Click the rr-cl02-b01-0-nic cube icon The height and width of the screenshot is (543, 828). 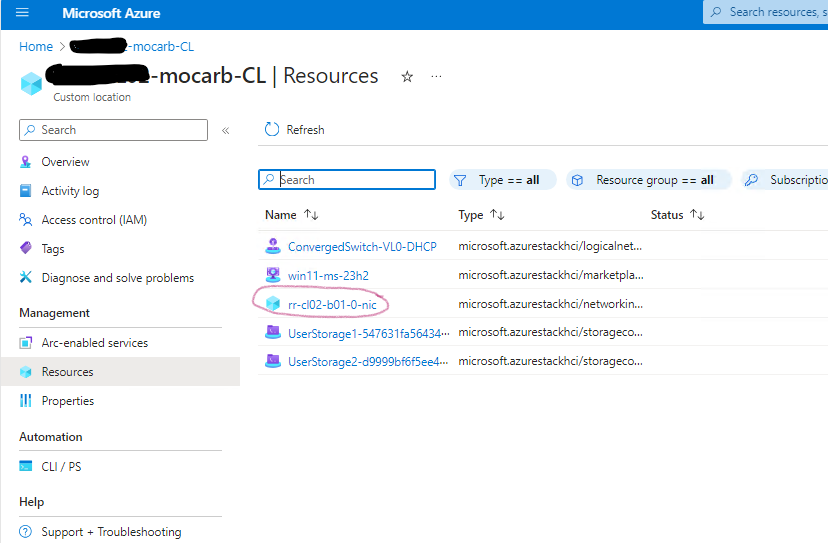[272, 303]
